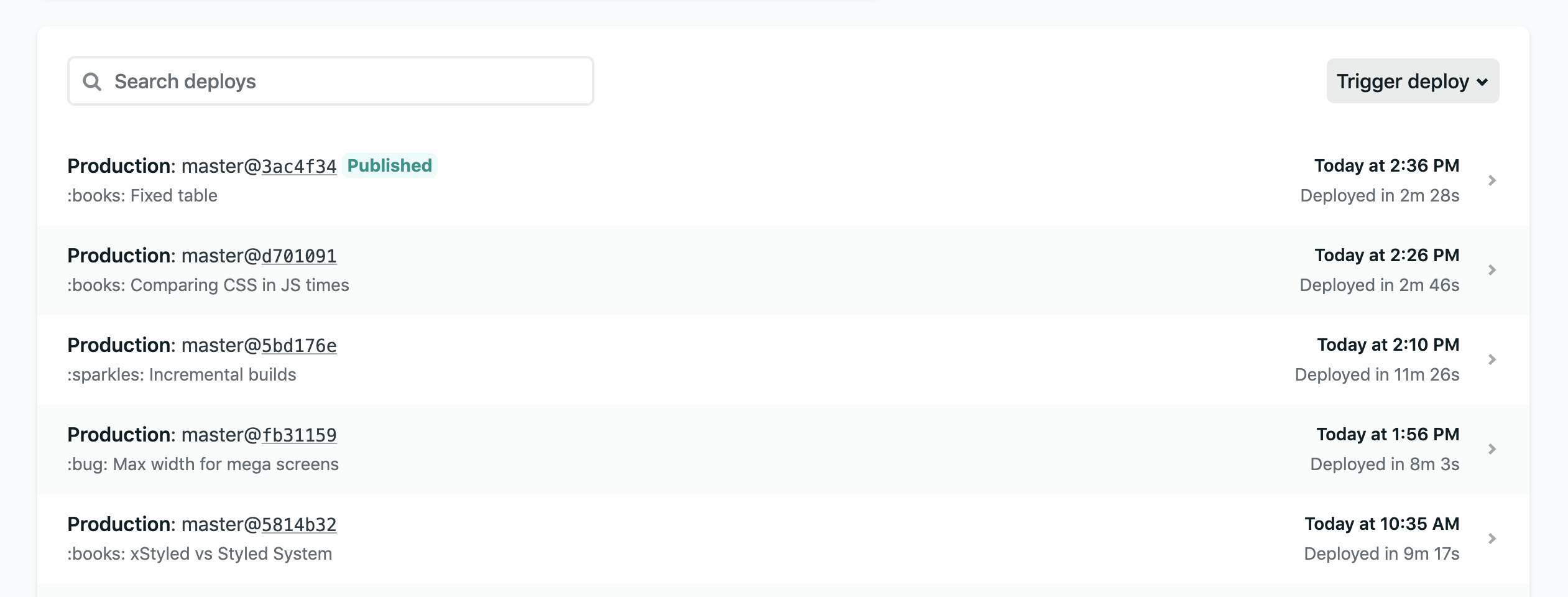Open commit link 3ac4f34
1568x597 pixels.
tap(298, 167)
